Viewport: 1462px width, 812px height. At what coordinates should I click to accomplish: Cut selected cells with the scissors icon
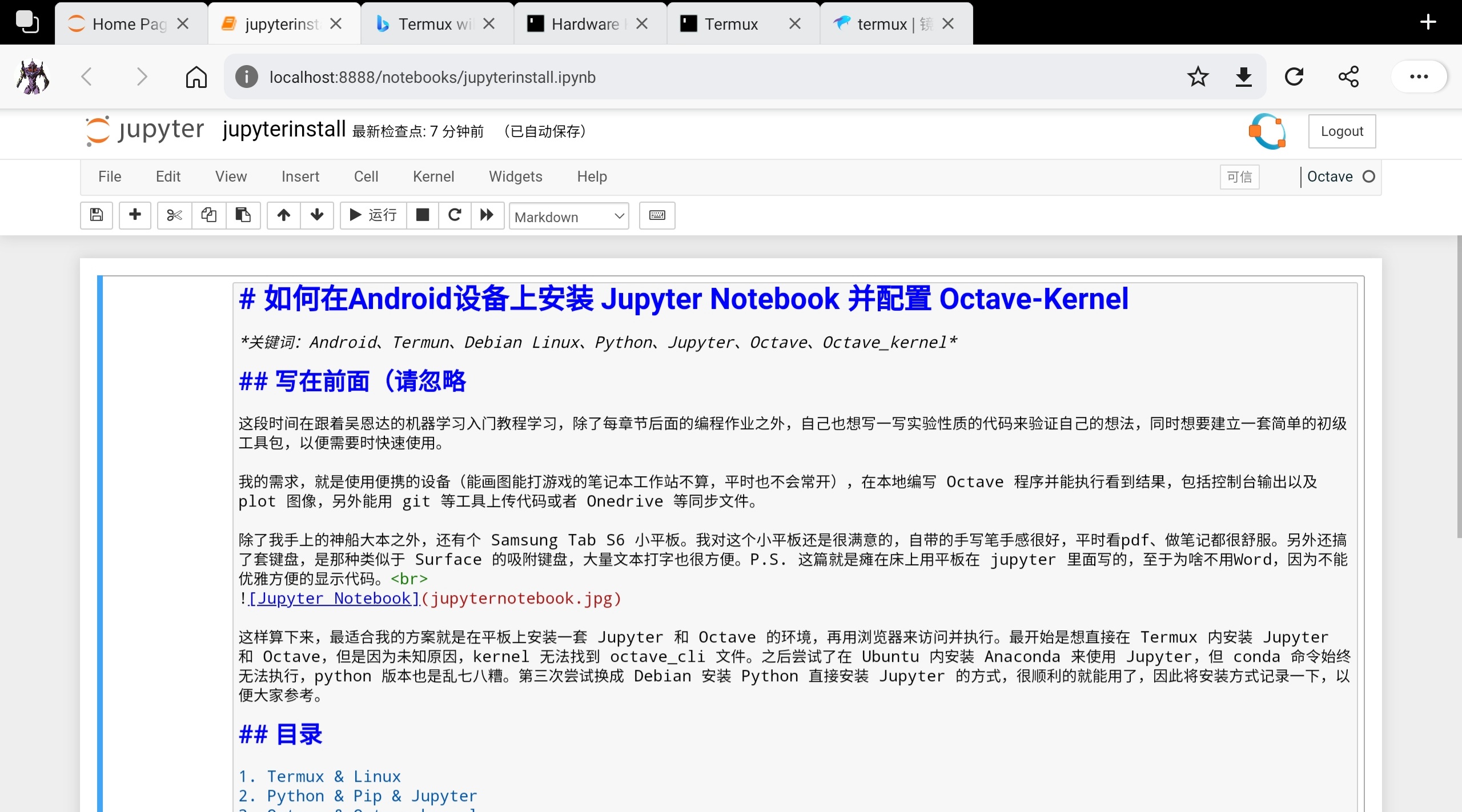click(x=174, y=215)
